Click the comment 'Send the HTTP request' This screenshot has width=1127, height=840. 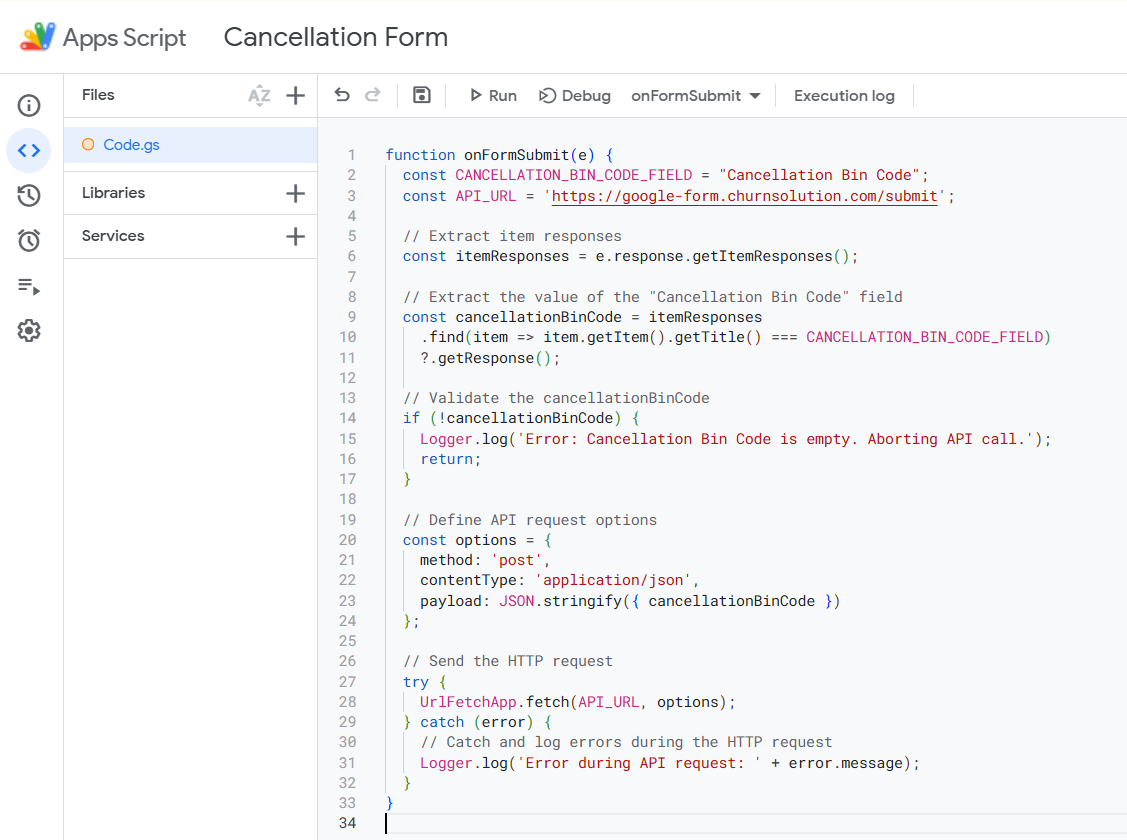coord(508,661)
